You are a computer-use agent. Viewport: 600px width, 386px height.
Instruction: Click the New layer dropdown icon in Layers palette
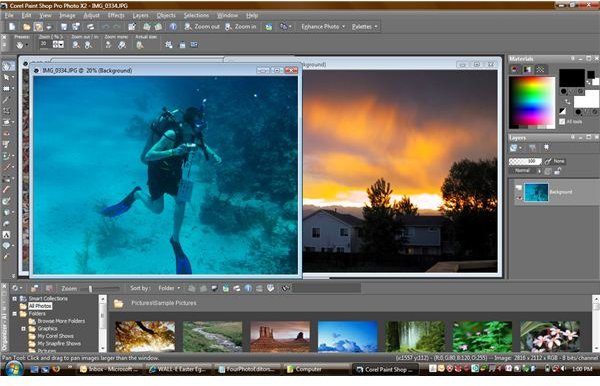(x=515, y=147)
